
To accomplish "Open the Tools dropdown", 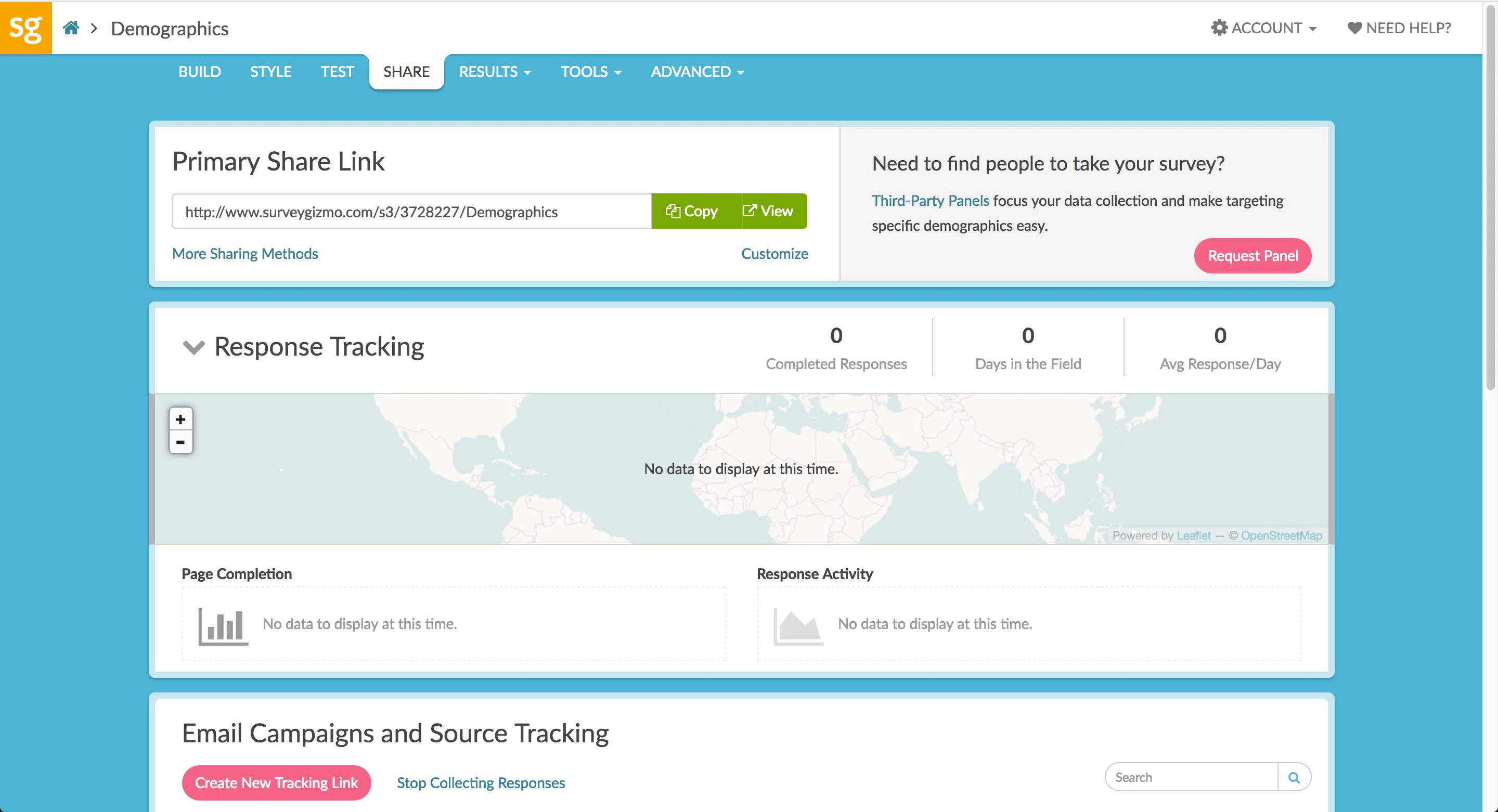I will tap(591, 72).
